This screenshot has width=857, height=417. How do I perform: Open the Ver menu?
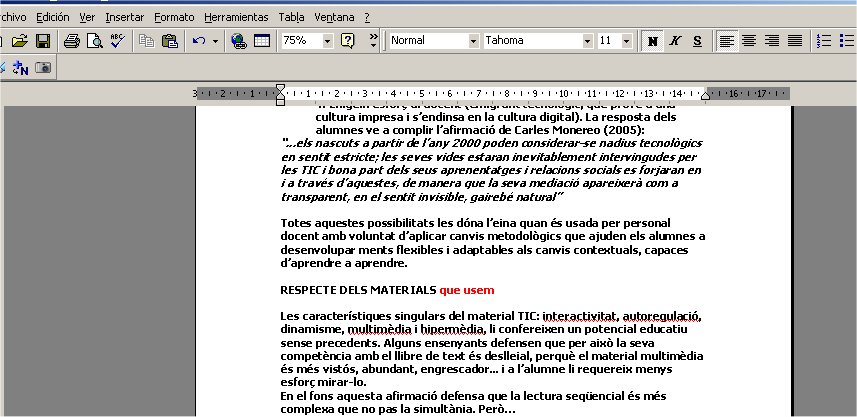(x=87, y=17)
